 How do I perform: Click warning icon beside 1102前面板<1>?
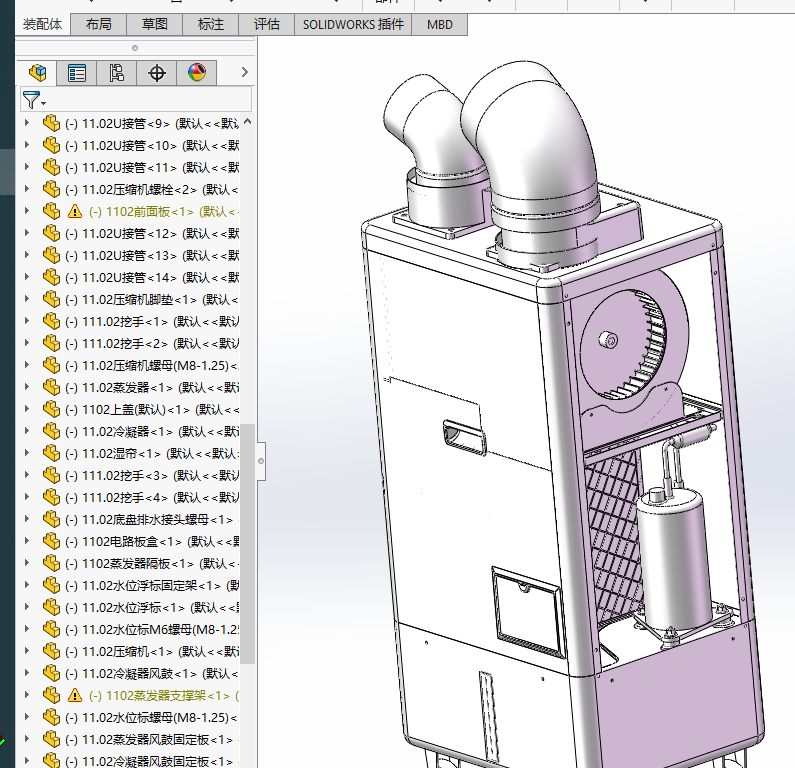point(75,211)
